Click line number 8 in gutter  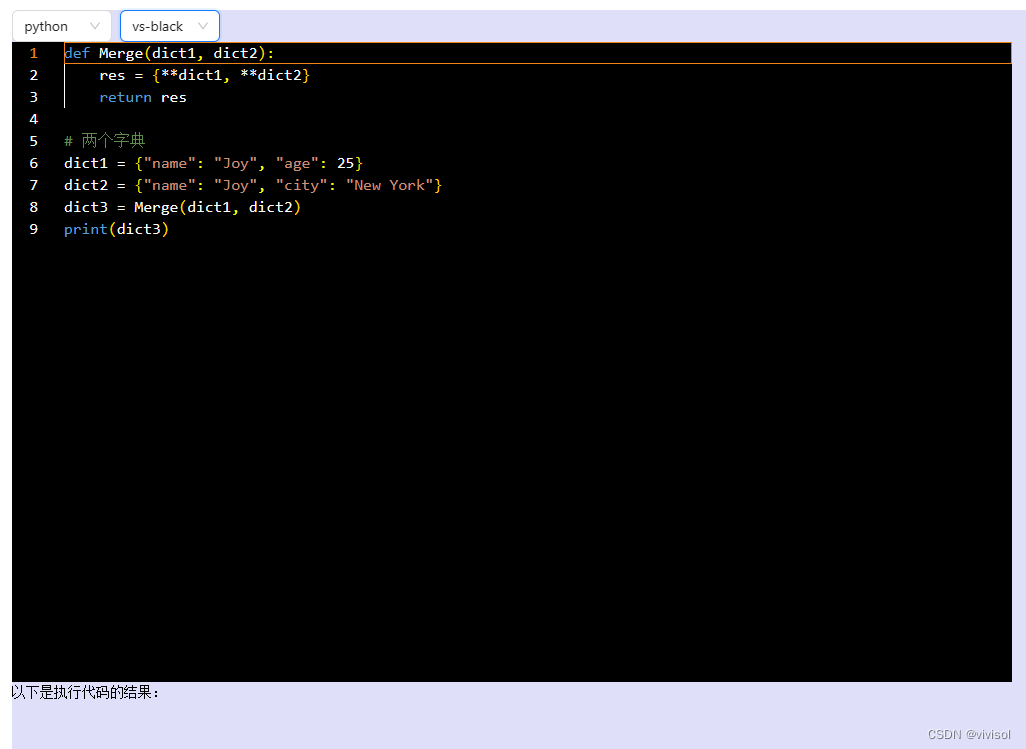33,207
